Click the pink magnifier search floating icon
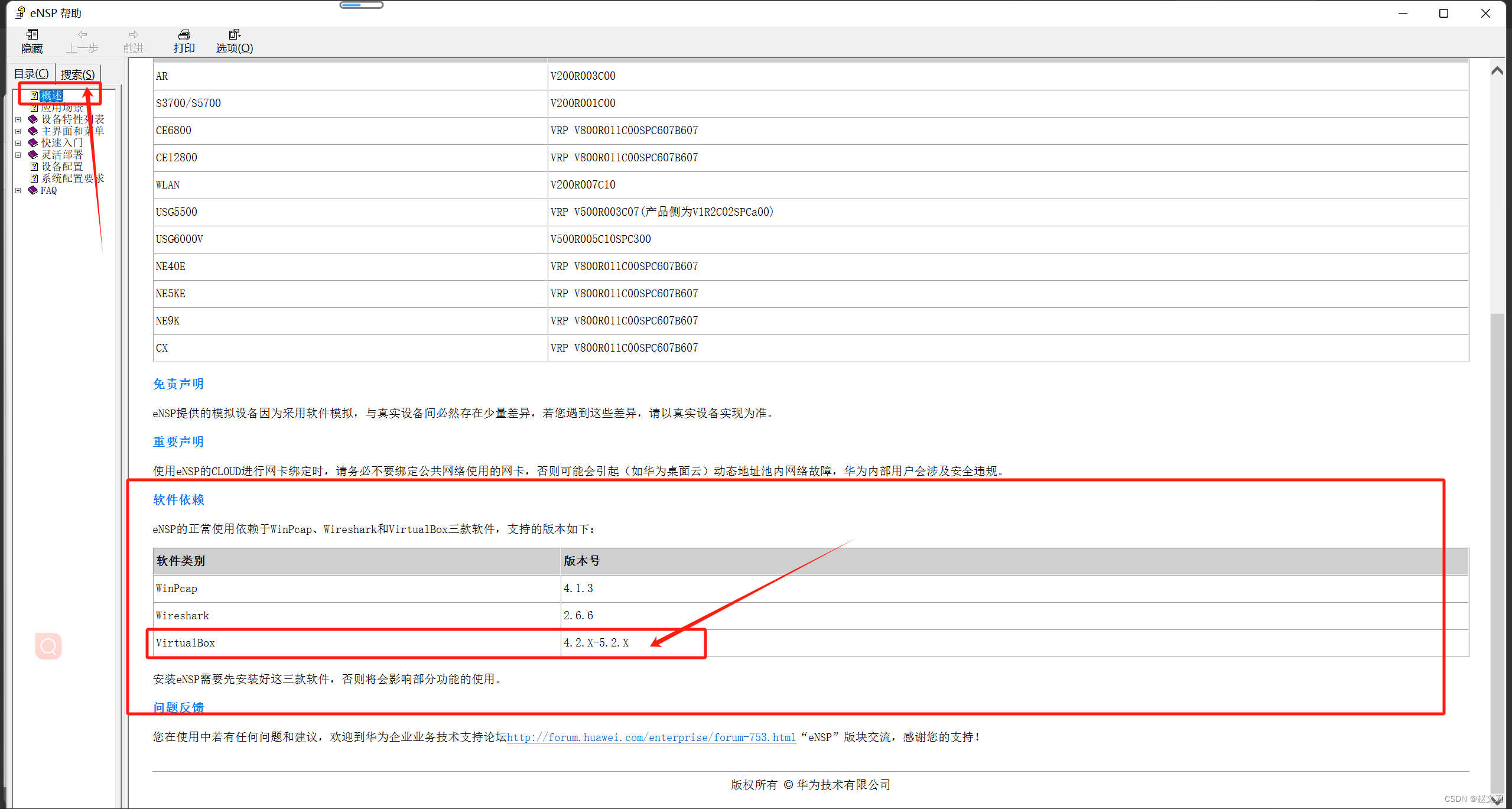Image resolution: width=1512 pixels, height=809 pixels. point(48,646)
